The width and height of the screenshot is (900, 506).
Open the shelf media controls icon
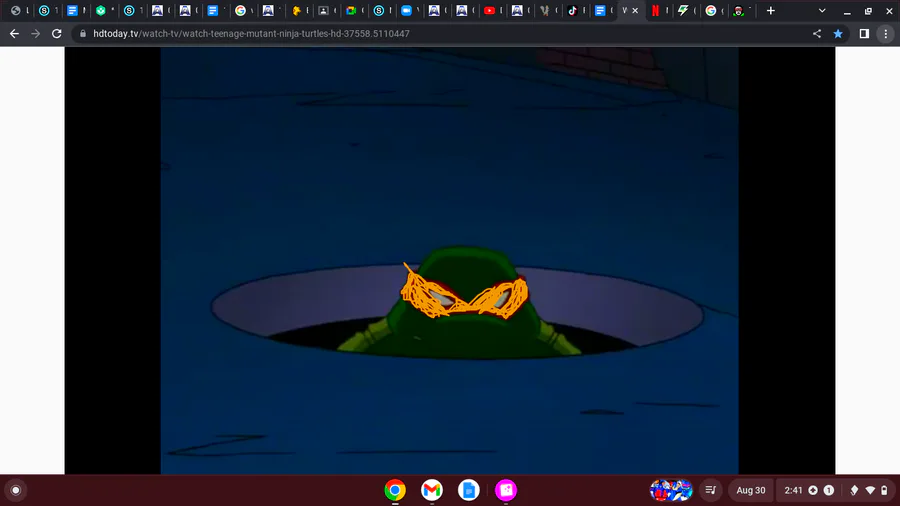711,490
